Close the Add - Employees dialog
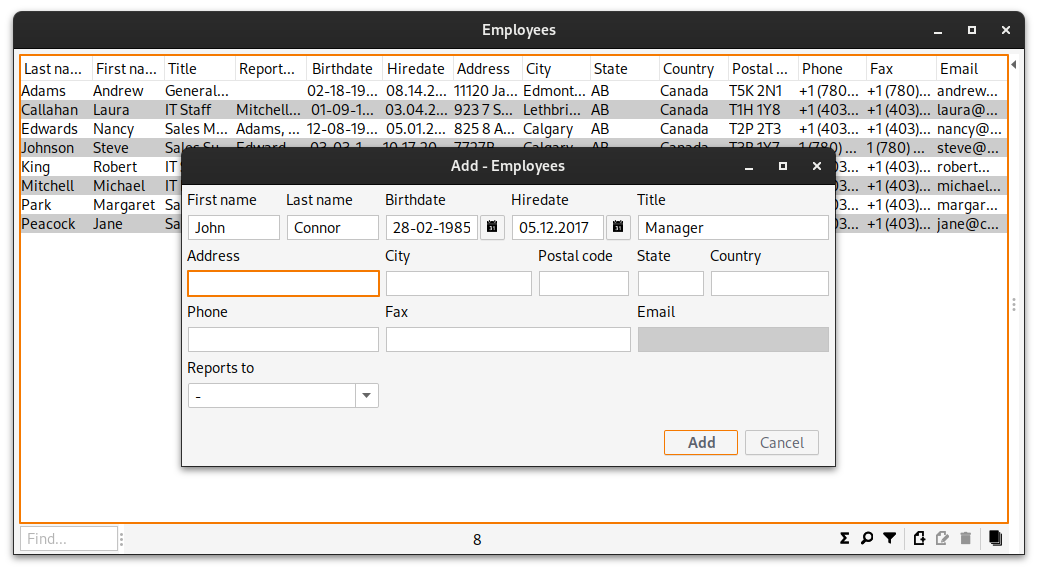Screen dimensions: 1038x571 pos(817,166)
